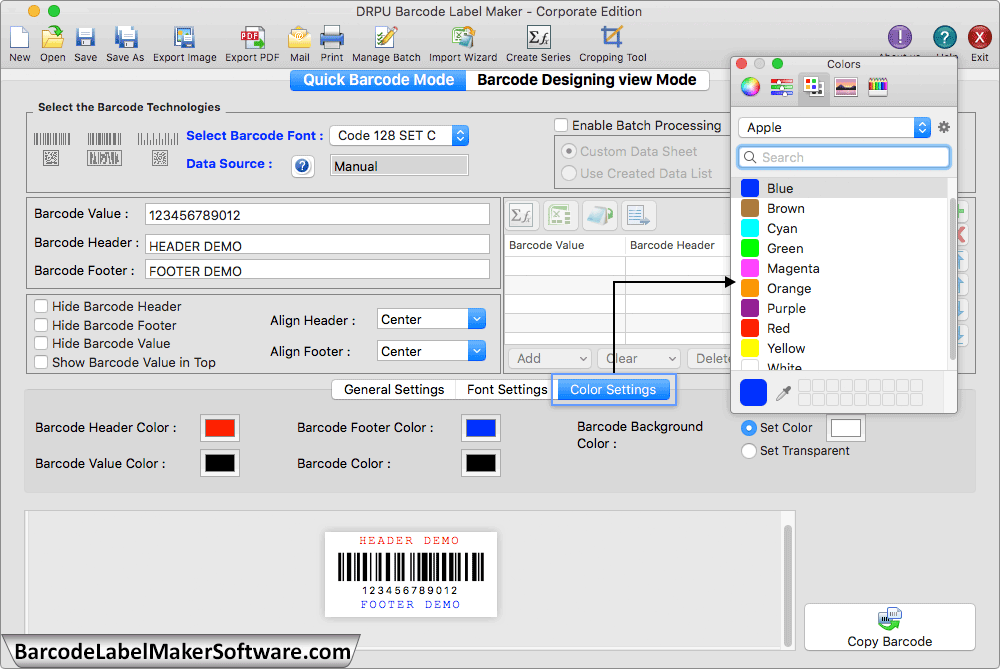Enable Batch Processing checkbox
The image size is (1000, 669).
click(561, 125)
